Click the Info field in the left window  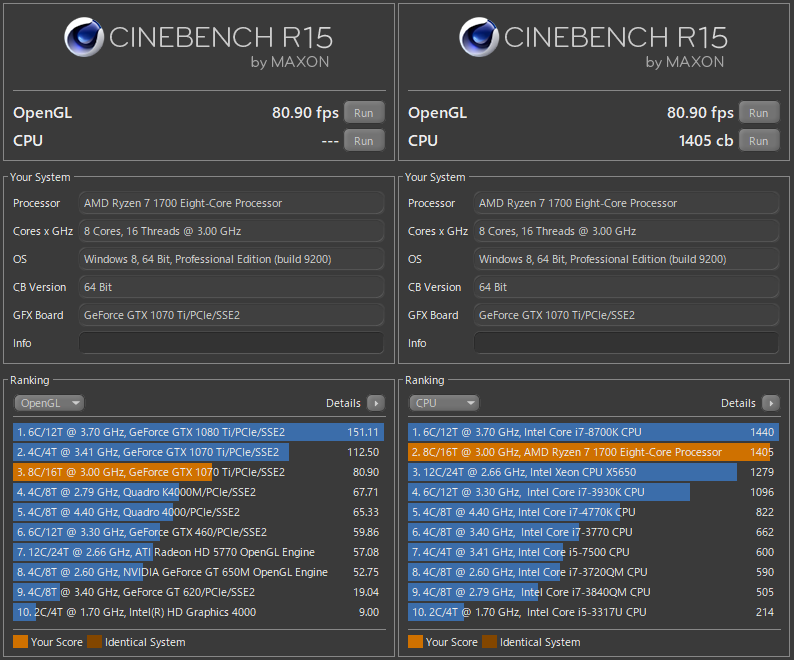(231, 343)
